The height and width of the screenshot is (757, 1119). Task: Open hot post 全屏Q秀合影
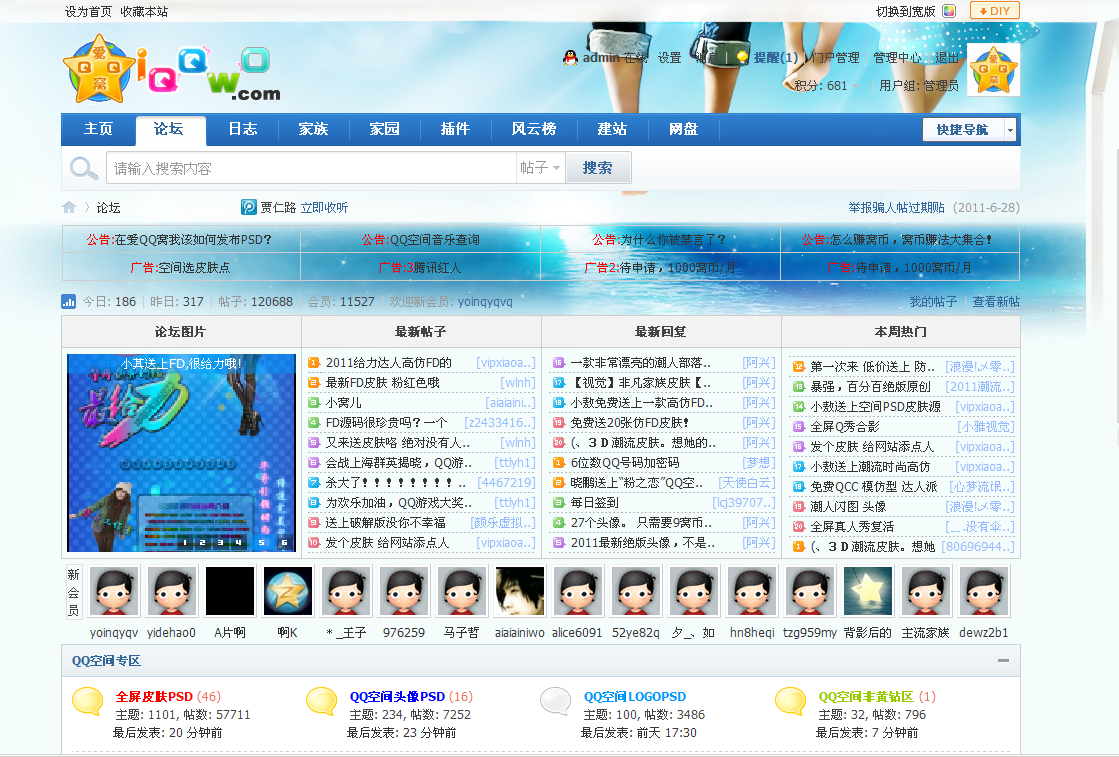click(x=845, y=427)
